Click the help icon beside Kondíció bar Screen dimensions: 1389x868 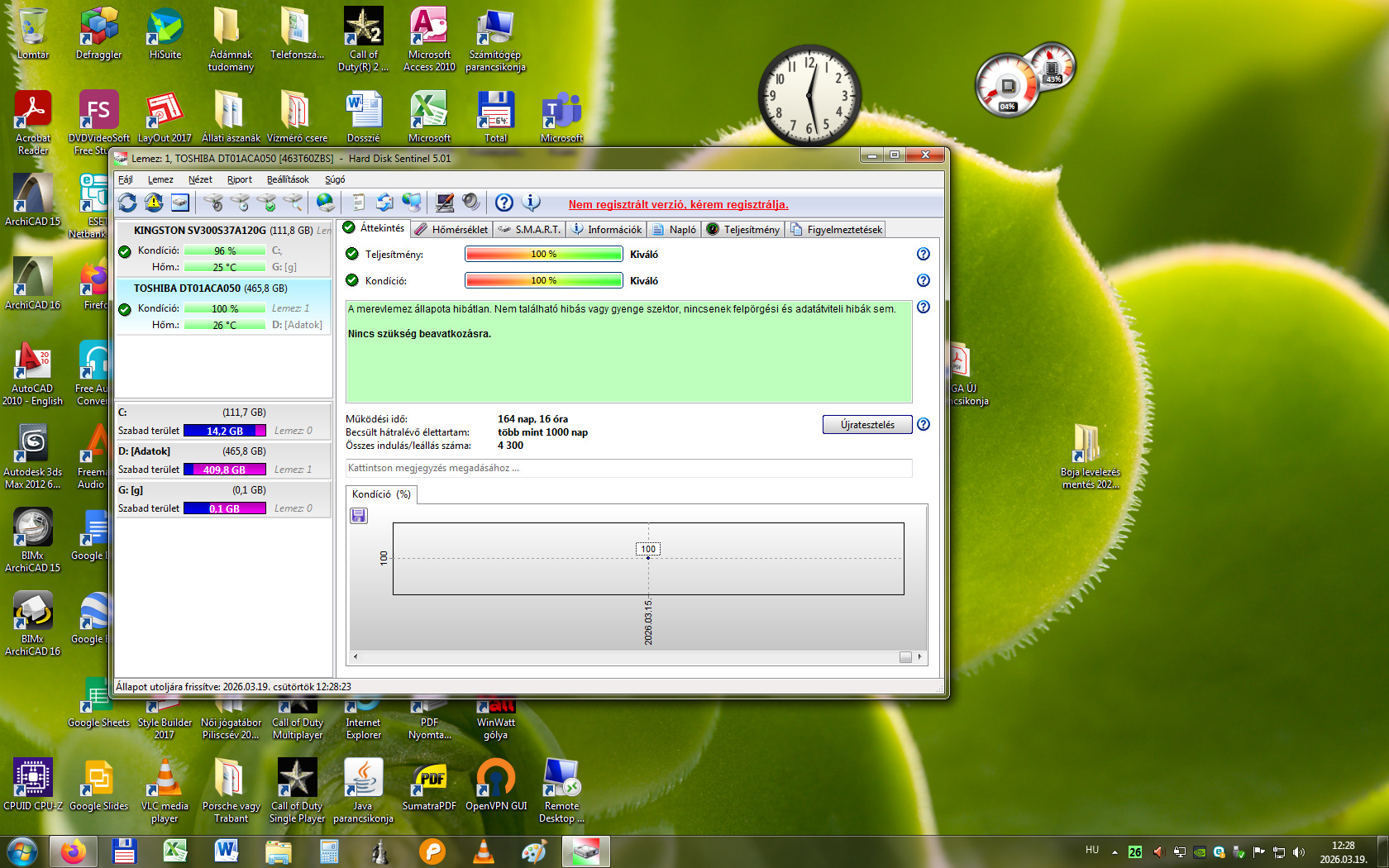[x=924, y=281]
